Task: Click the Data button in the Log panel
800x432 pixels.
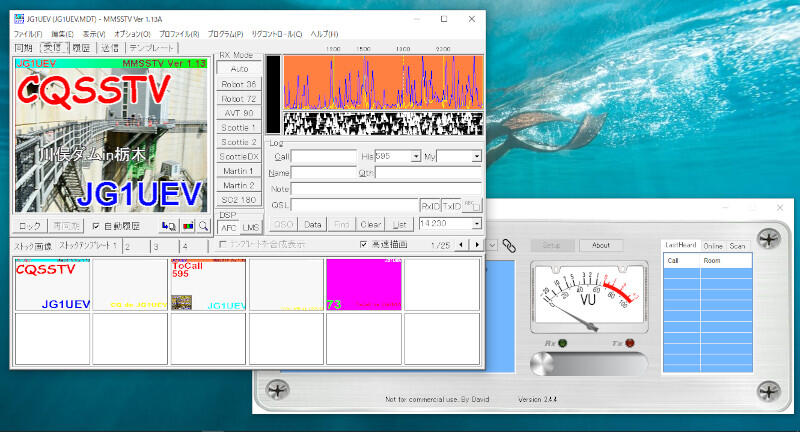Action: pos(313,224)
